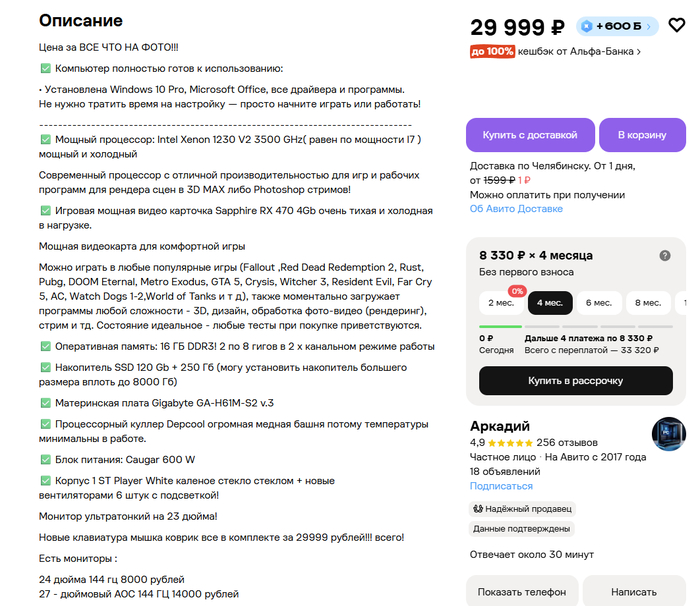Click the Купить с доставкой button
The image size is (700, 606).
pos(530,135)
